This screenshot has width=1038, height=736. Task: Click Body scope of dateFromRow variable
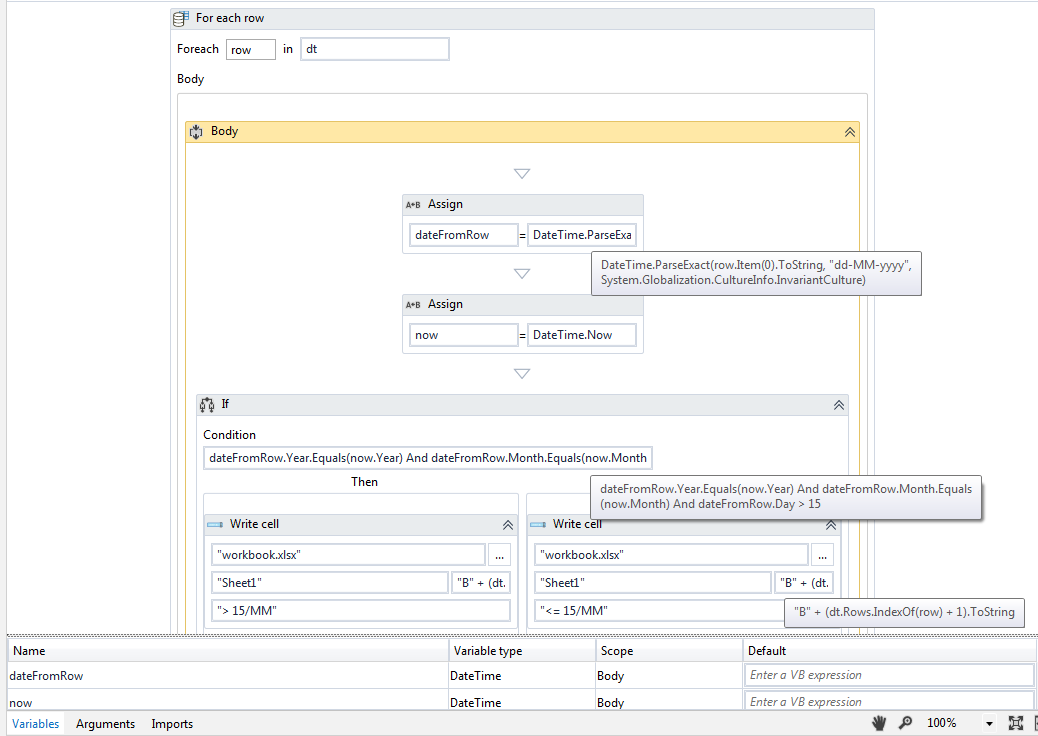[x=669, y=676]
